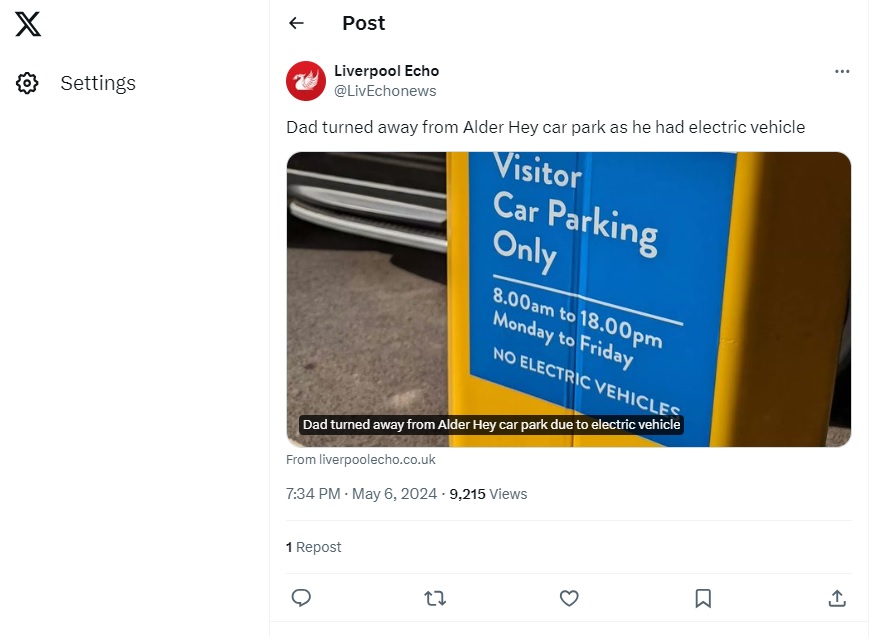
Task: Open the Liverpool Echo display name
Action: tap(386, 71)
